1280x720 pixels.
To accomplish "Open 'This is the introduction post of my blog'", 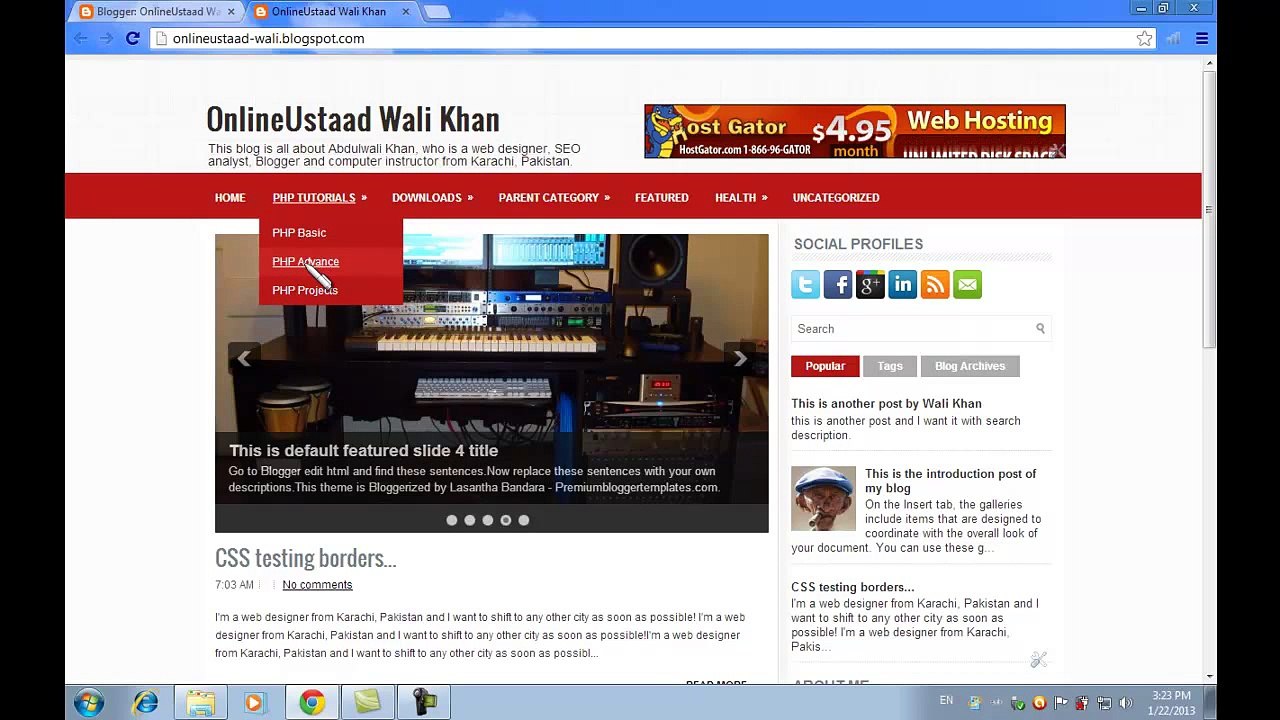I will (x=950, y=481).
